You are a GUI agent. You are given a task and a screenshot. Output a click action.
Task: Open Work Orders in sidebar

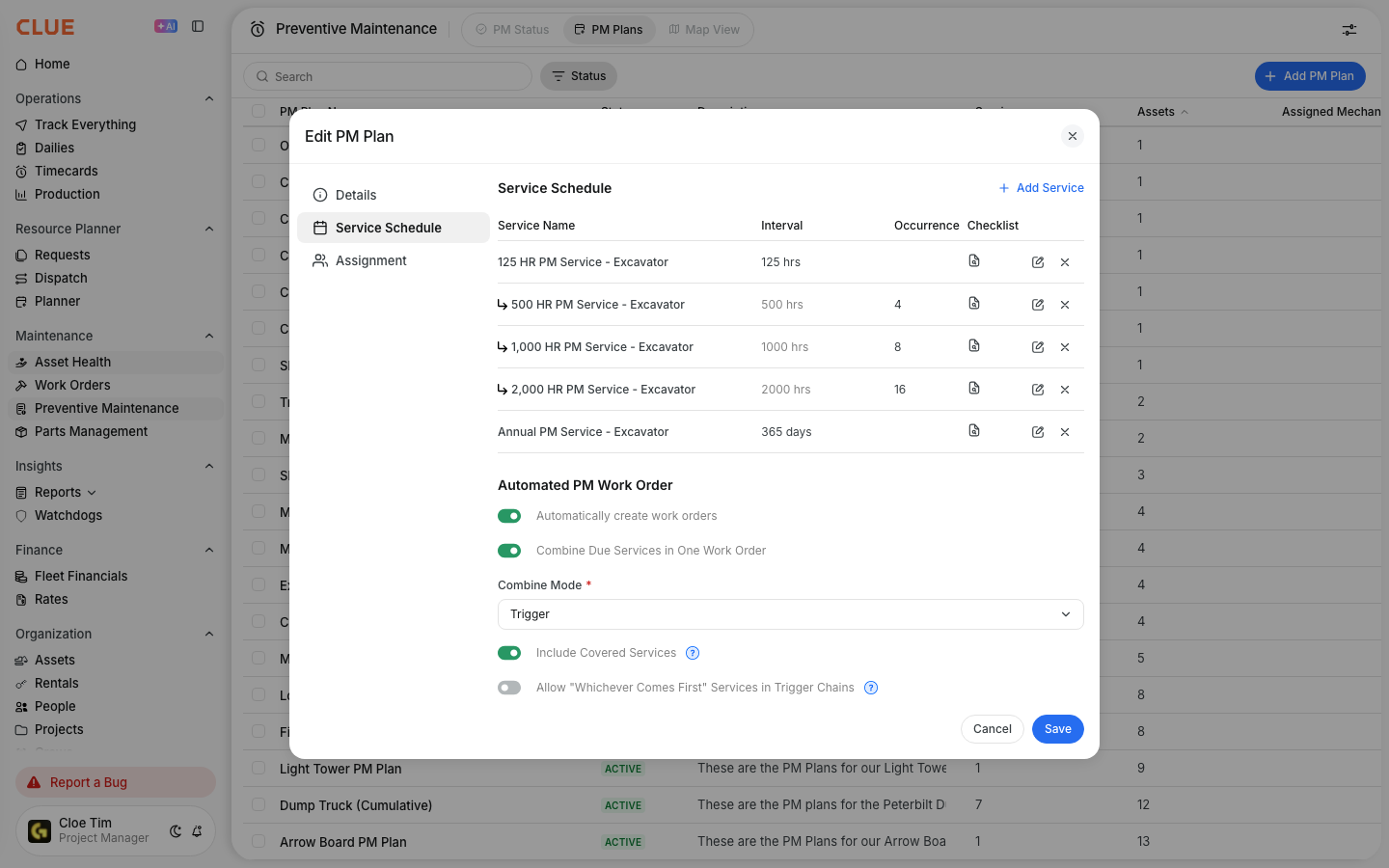(116, 385)
